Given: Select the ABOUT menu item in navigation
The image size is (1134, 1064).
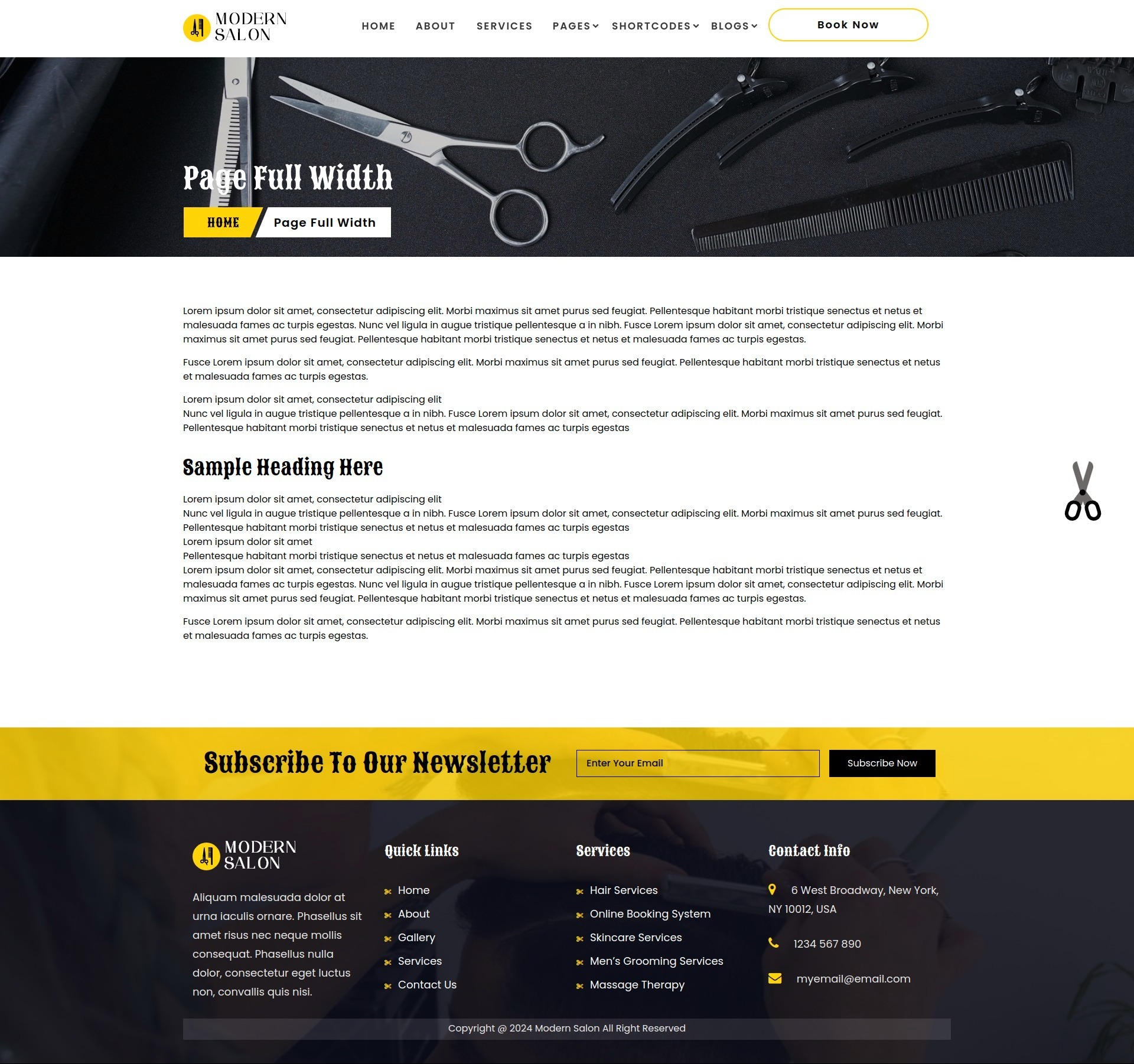Looking at the screenshot, I should click(435, 25).
